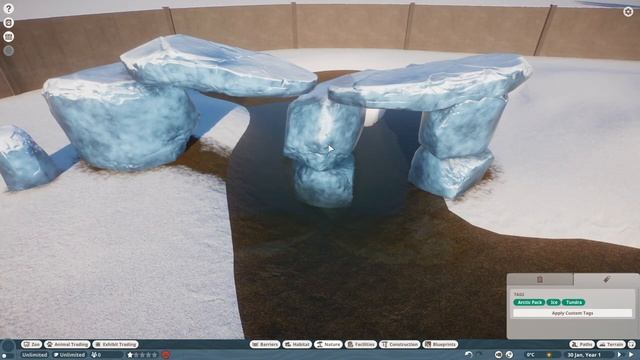Click the round zoo emblem at bottom left
640x360 pixels.
(x=8, y=347)
